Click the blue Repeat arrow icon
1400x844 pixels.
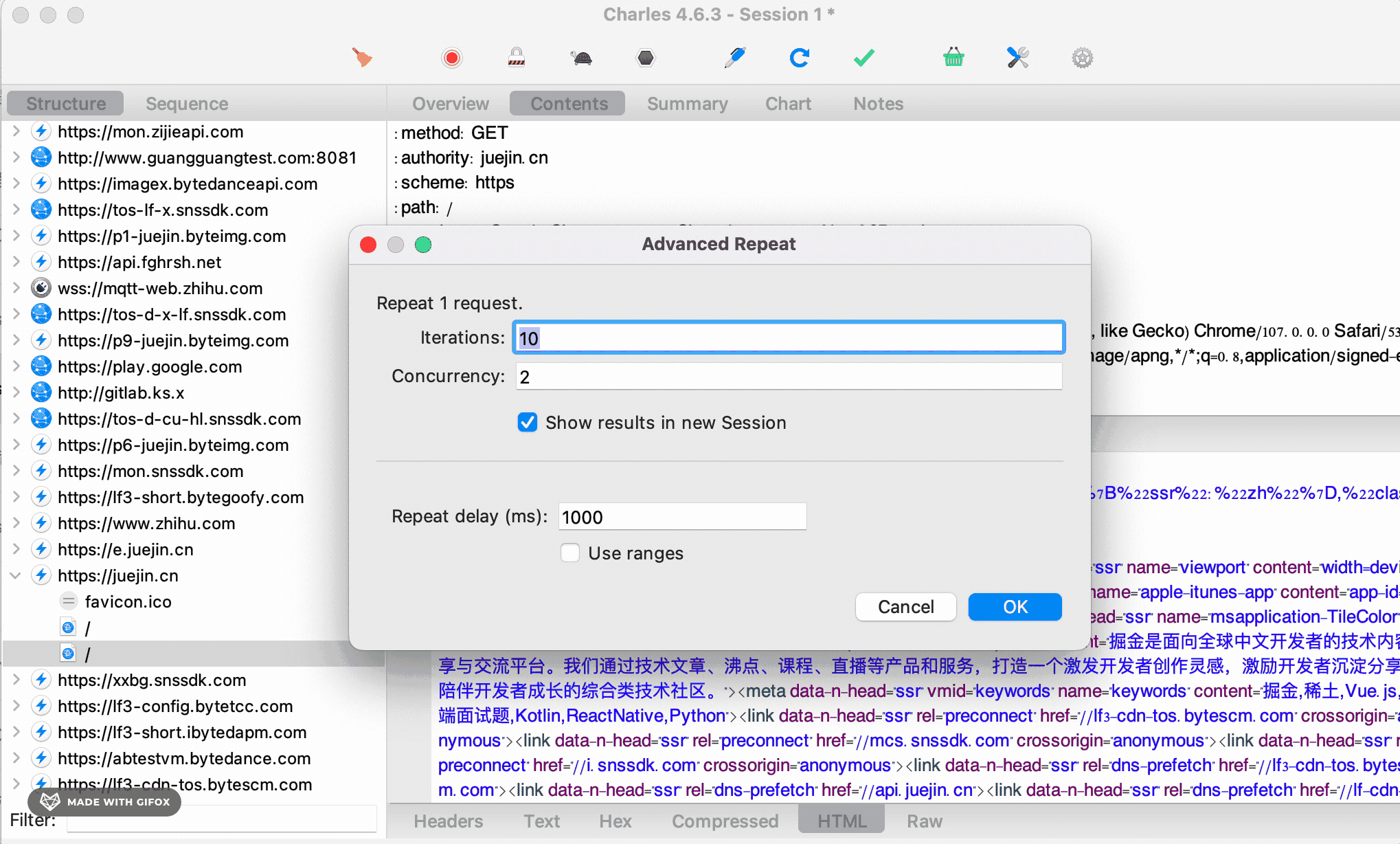click(x=799, y=58)
